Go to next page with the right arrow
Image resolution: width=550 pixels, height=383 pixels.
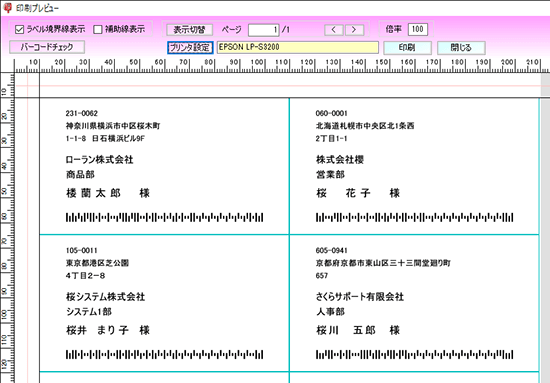pos(354,30)
